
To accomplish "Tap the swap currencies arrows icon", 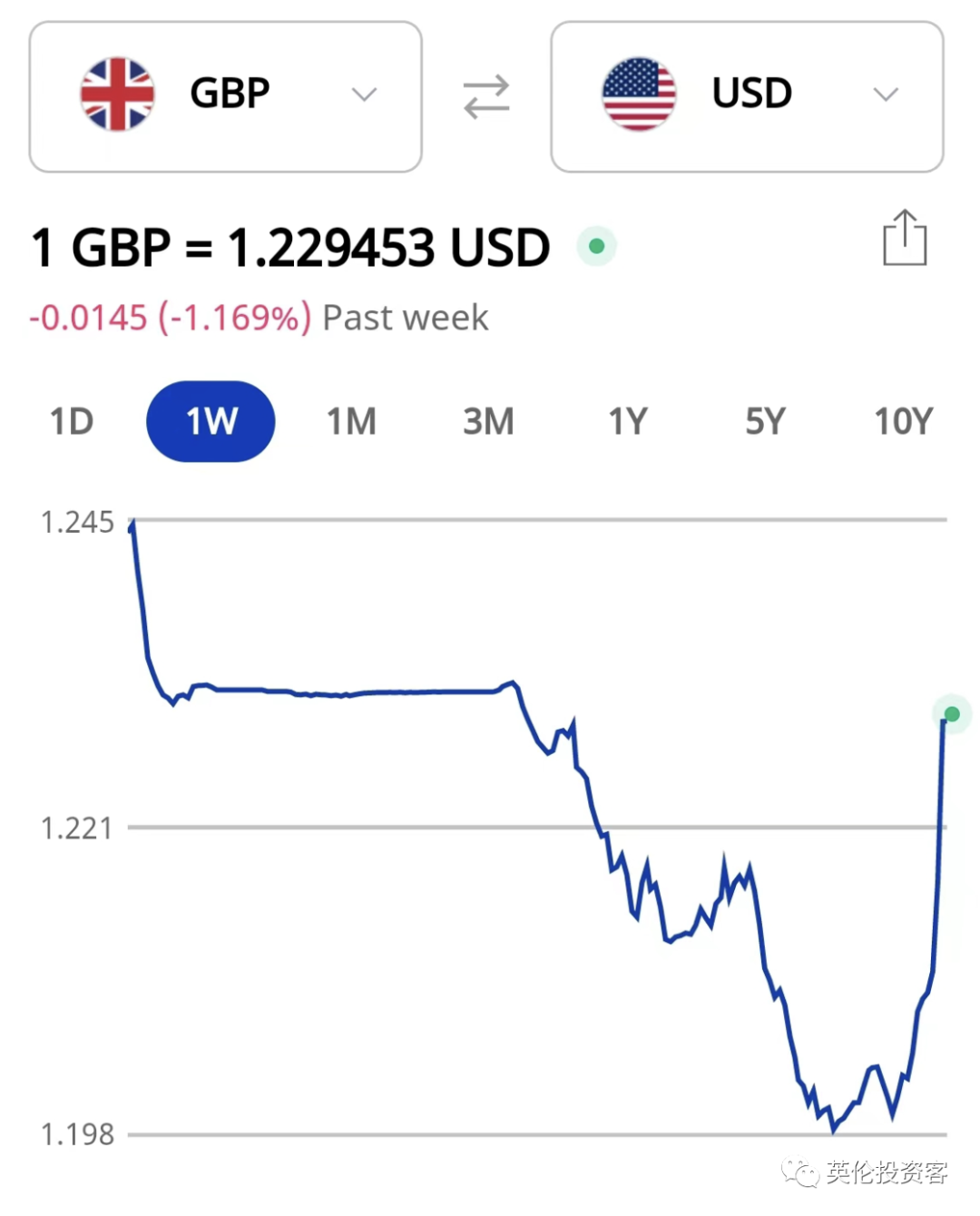I will click(x=486, y=96).
